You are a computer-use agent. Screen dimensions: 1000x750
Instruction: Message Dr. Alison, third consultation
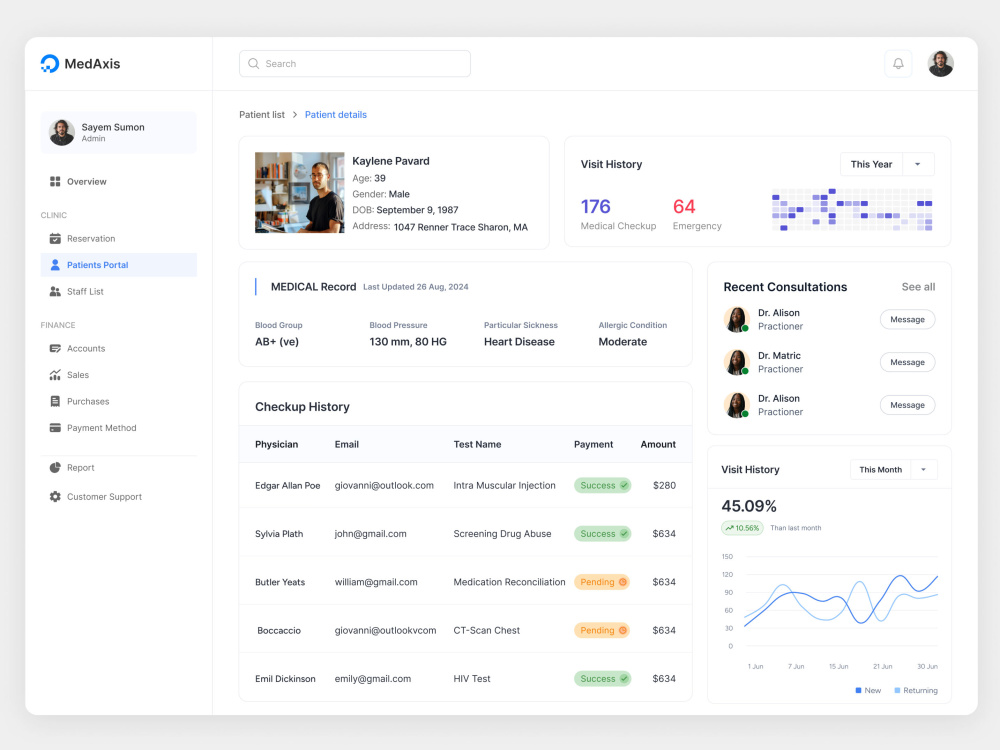[x=908, y=405]
